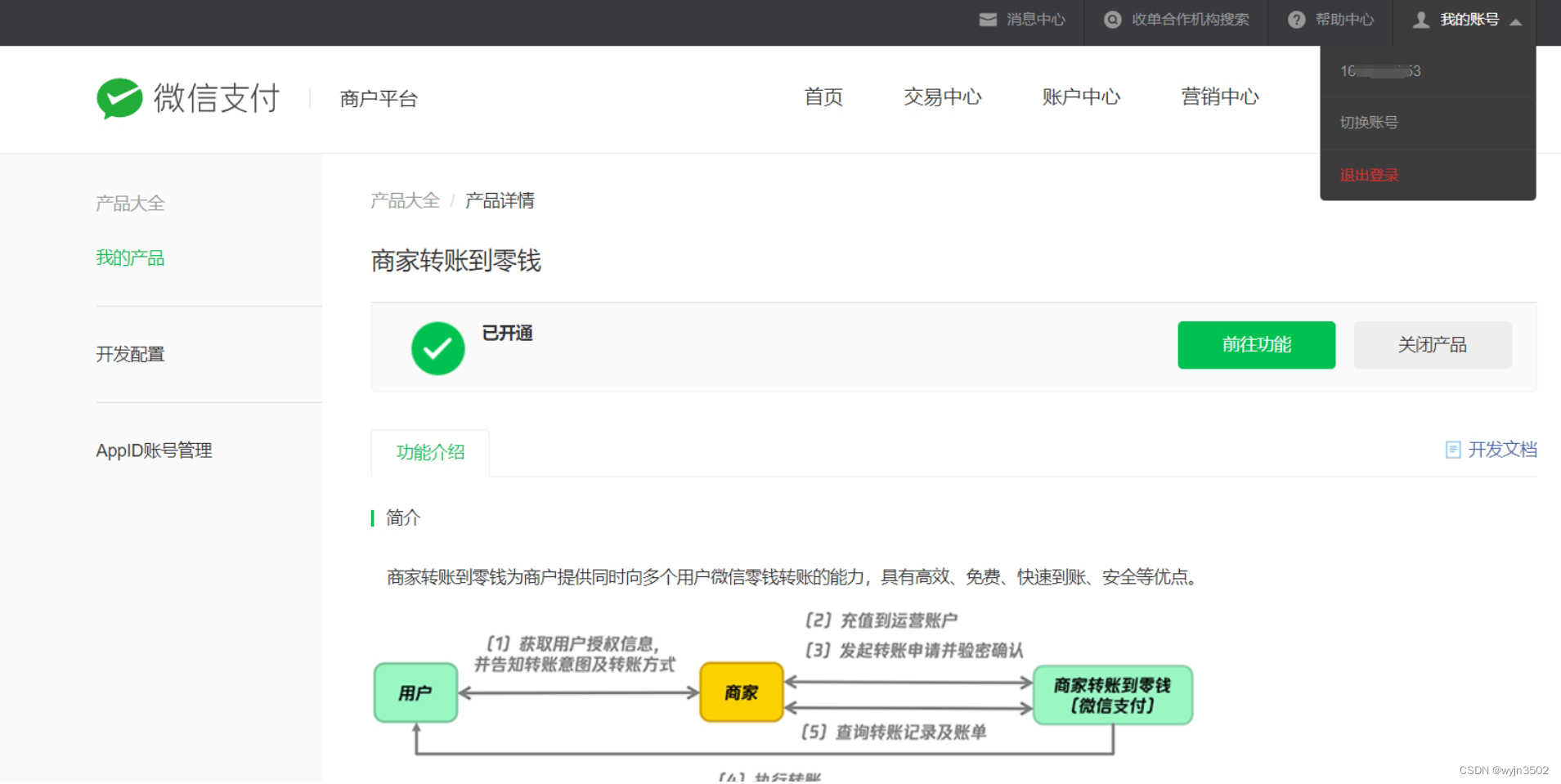This screenshot has width=1561, height=784.
Task: Click the 简介 section heading
Action: (402, 517)
